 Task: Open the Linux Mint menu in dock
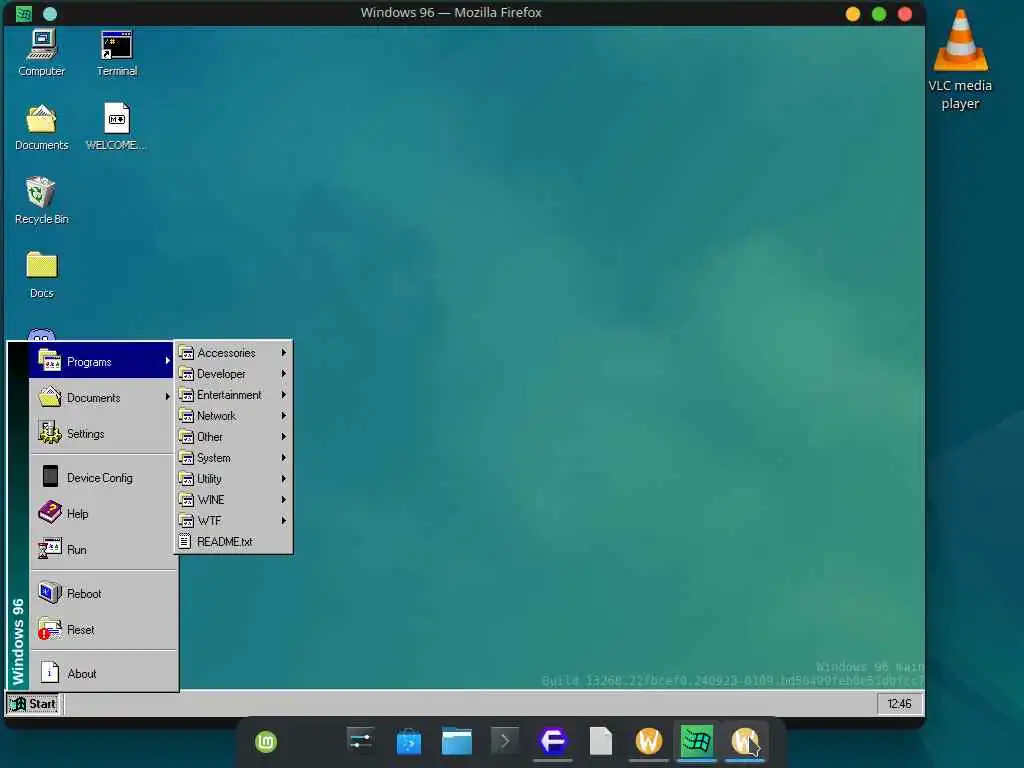coord(266,742)
